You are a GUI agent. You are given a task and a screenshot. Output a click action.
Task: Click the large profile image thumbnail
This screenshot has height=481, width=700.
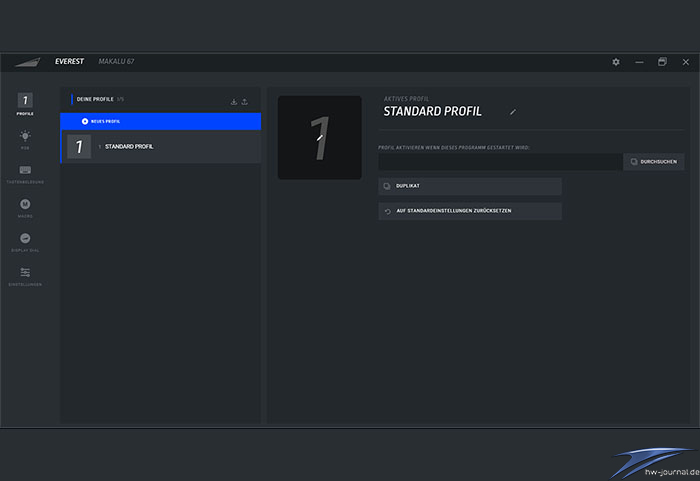click(x=320, y=138)
